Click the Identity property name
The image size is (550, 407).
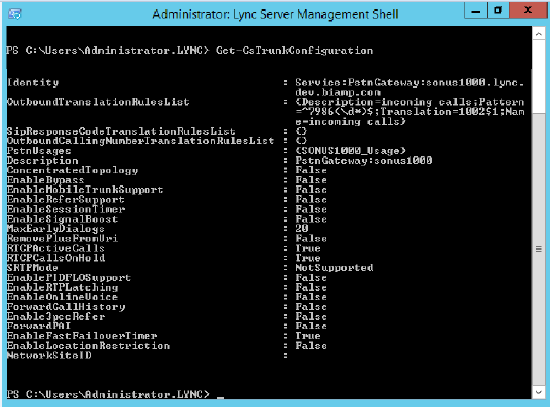[x=33, y=82]
